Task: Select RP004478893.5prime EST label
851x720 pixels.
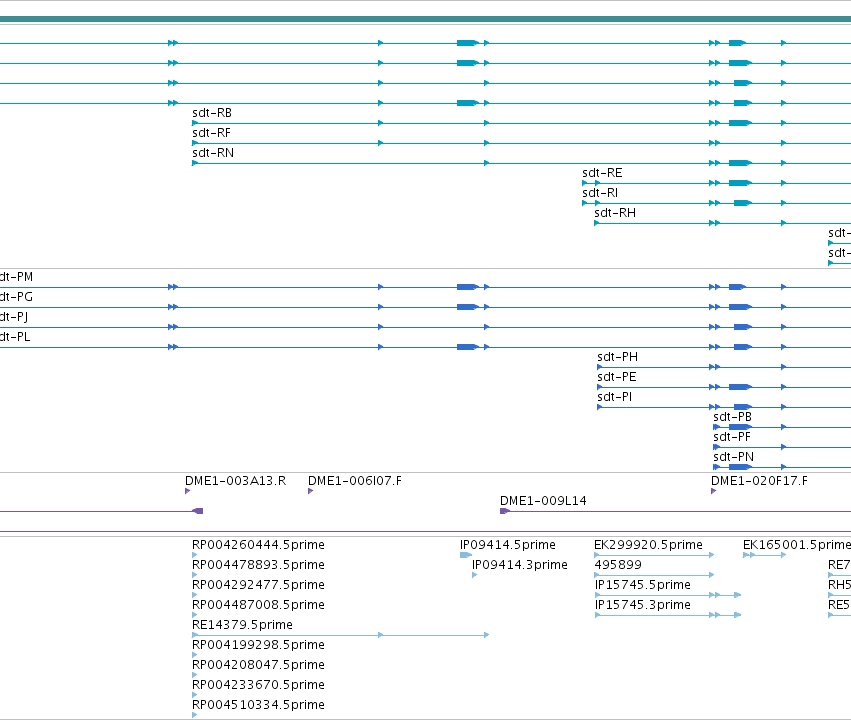Action: pos(258,565)
